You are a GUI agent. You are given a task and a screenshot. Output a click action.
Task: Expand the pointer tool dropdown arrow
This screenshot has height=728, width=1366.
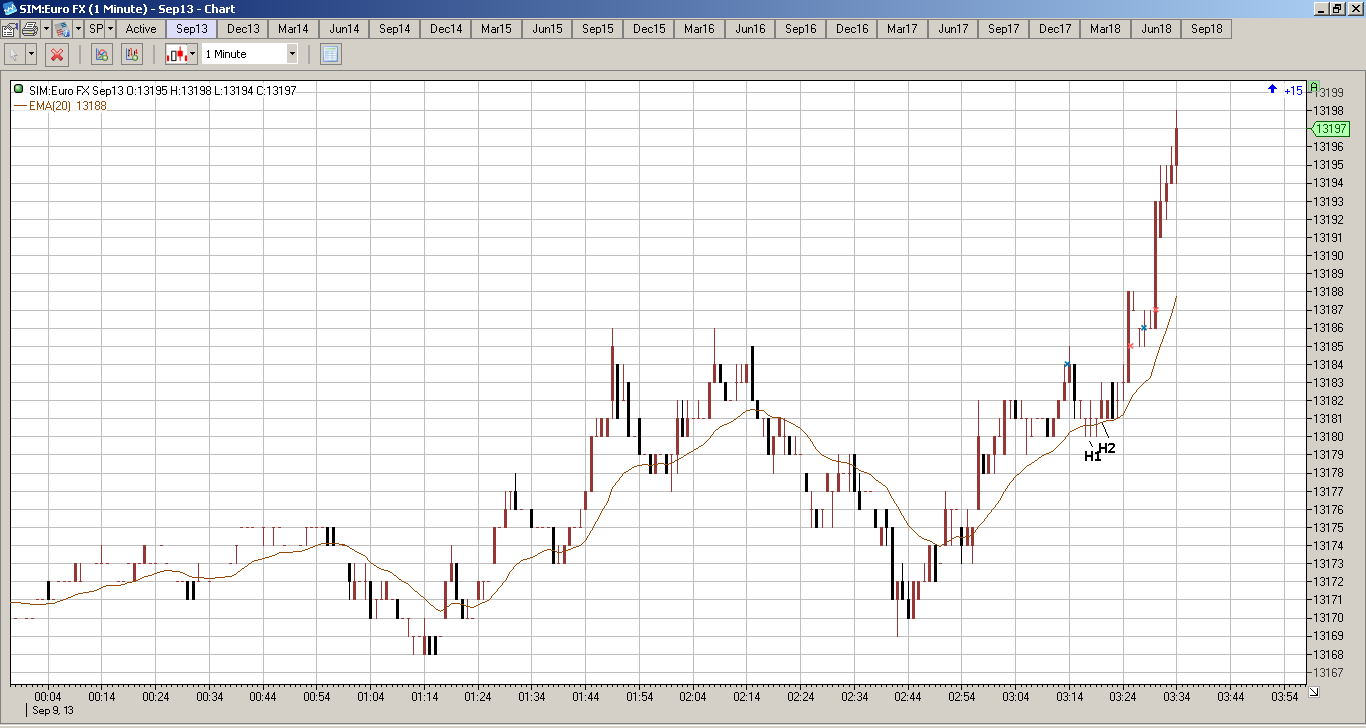pyautogui.click(x=31, y=54)
